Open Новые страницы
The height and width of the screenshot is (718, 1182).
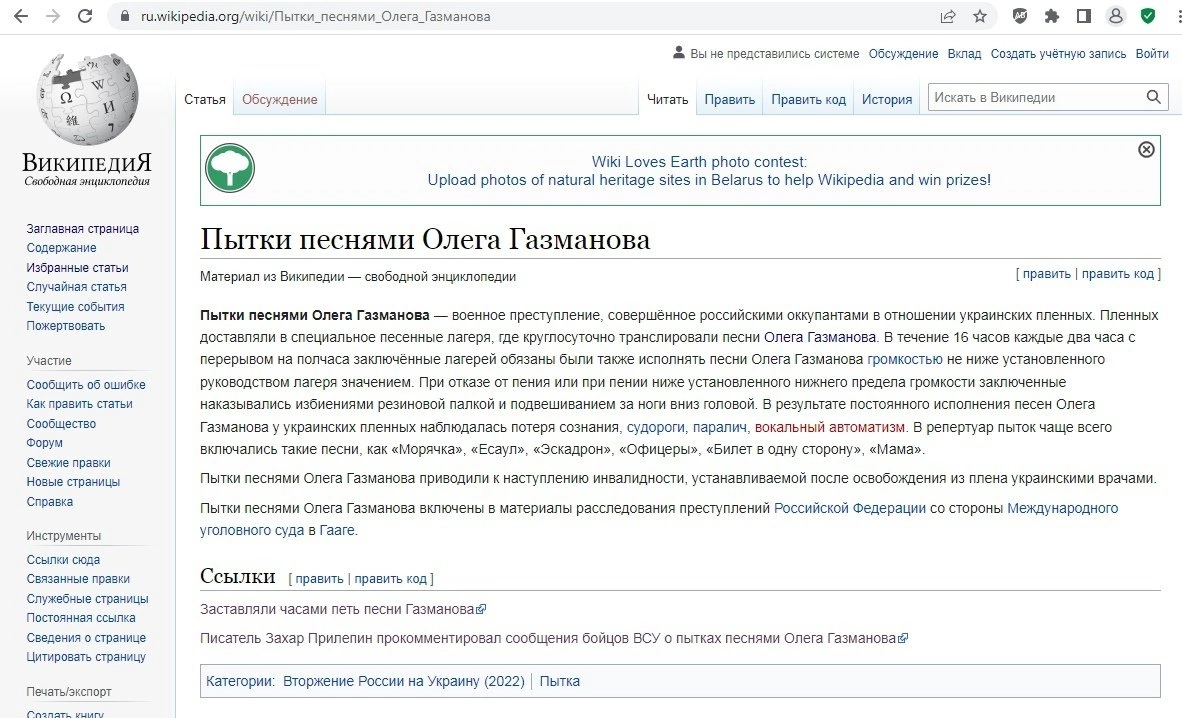click(73, 482)
